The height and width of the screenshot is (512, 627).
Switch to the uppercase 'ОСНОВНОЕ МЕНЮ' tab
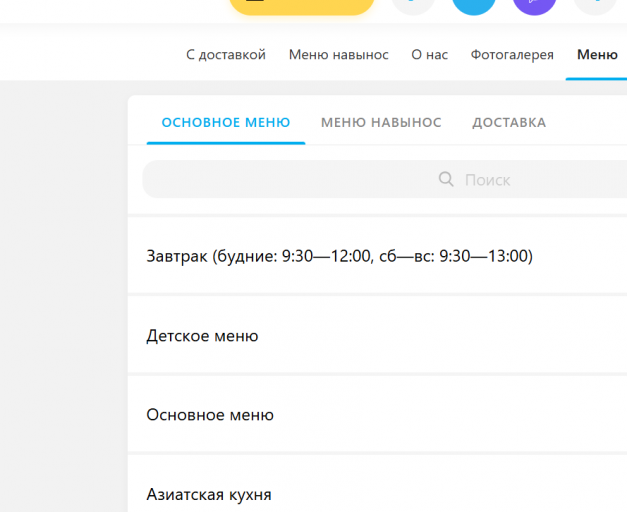coord(226,122)
